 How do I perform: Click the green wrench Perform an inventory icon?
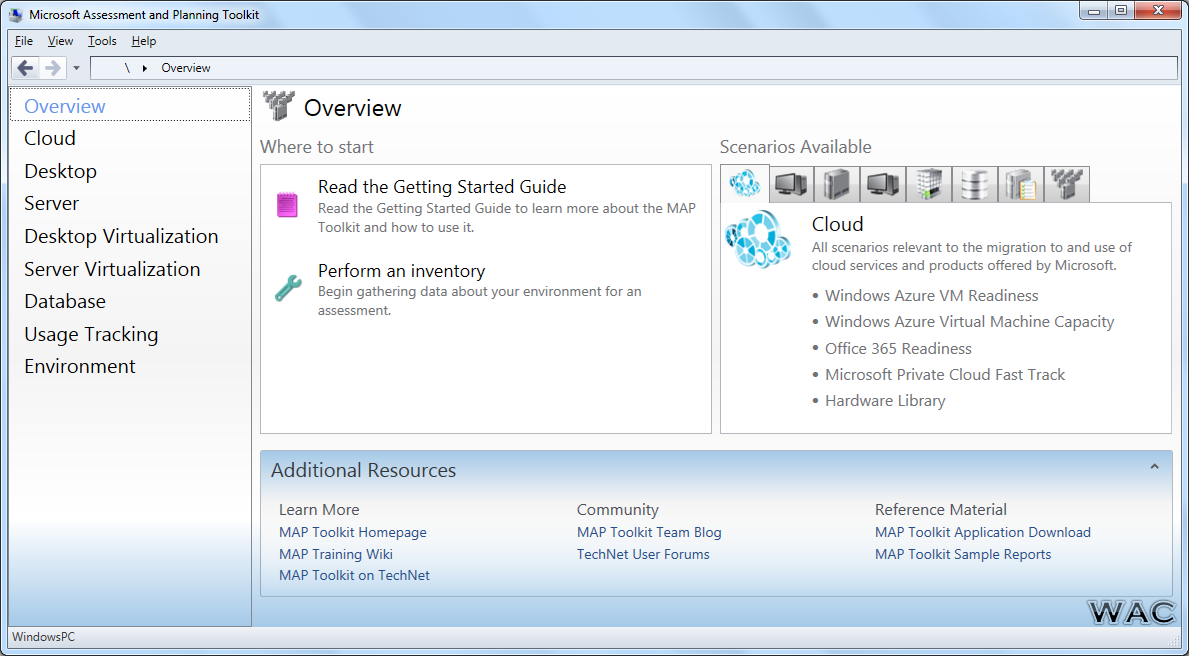(x=290, y=287)
